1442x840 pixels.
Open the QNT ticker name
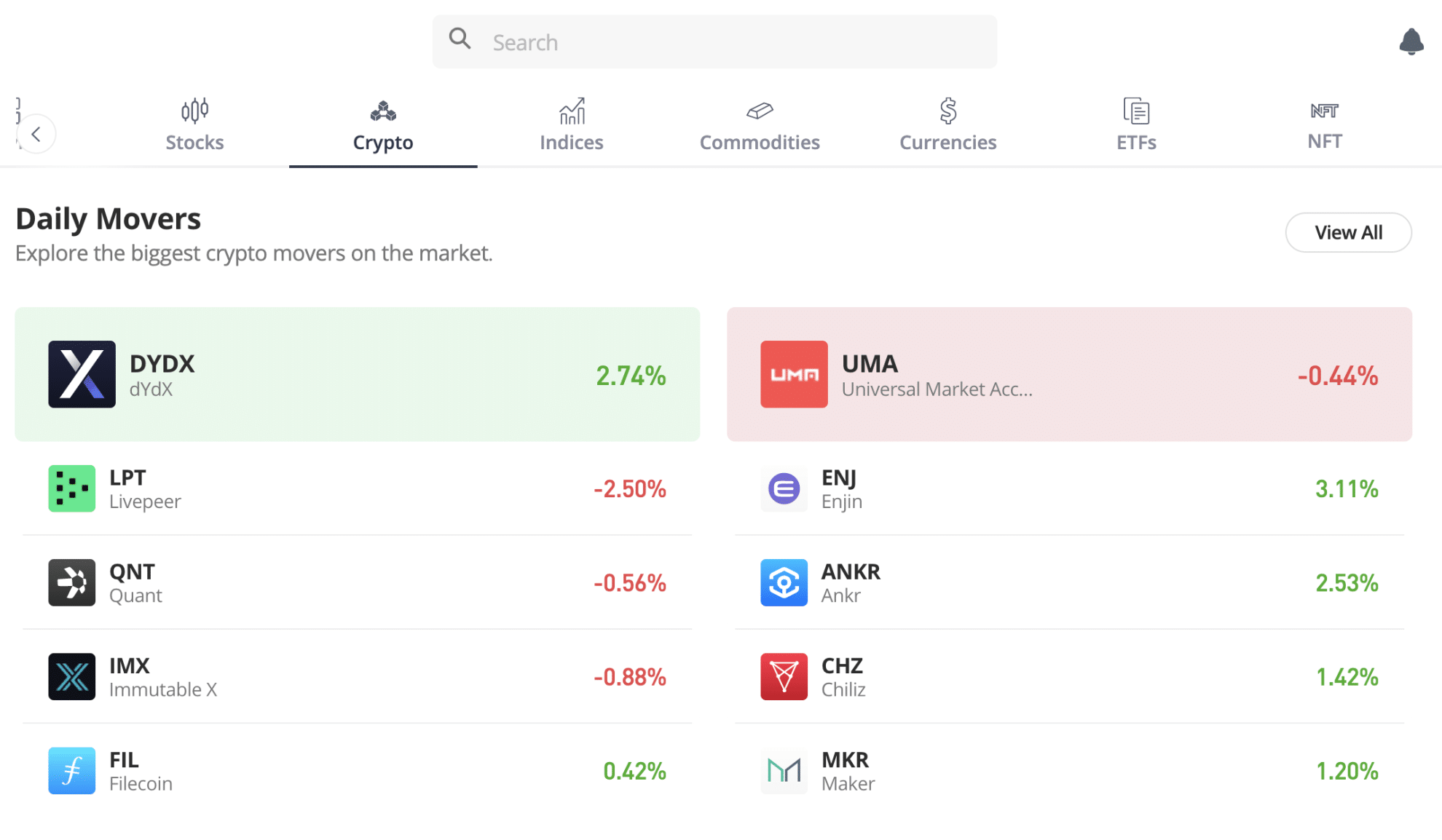point(132,571)
